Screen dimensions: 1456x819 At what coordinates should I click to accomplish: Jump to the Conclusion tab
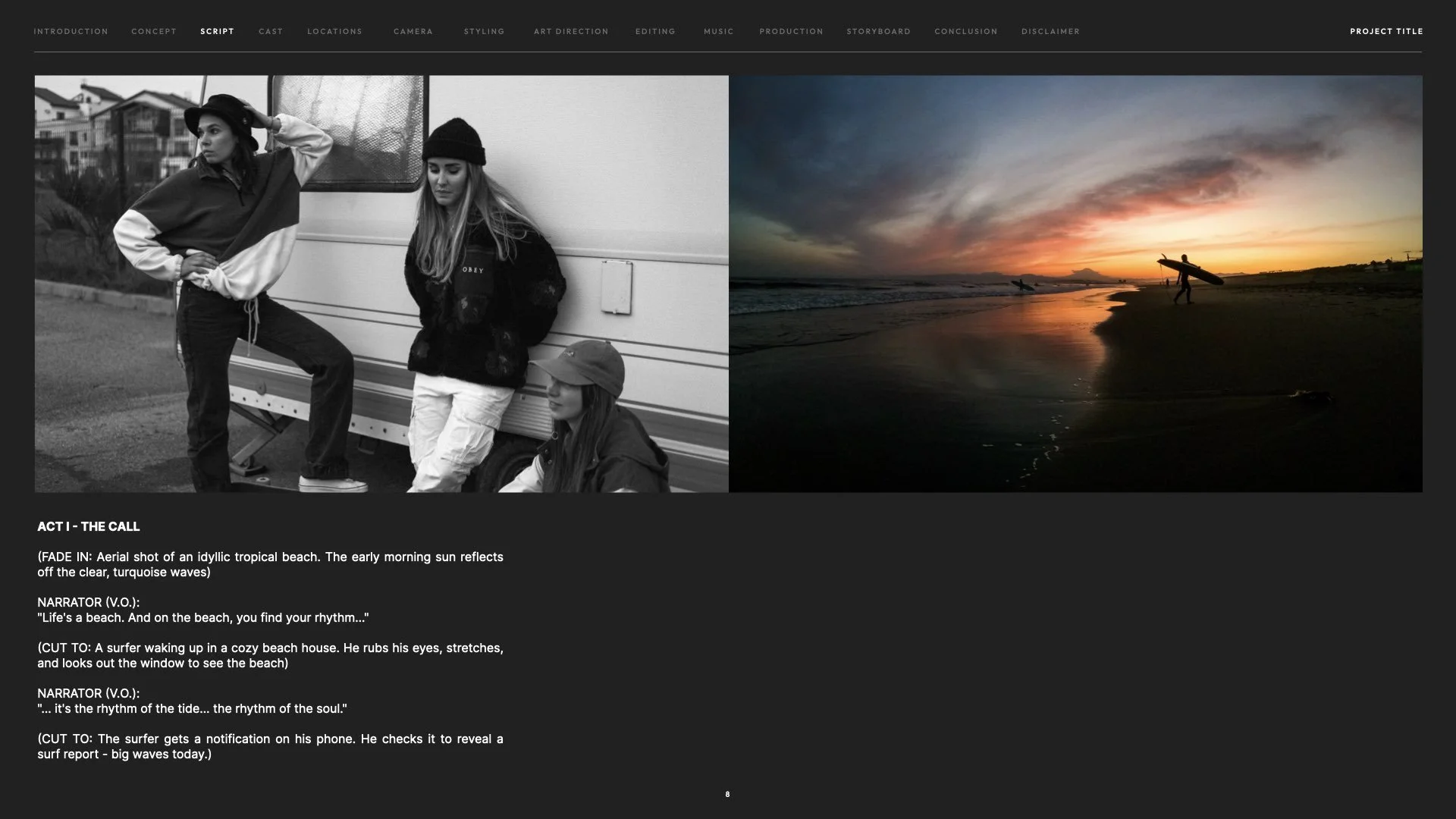(965, 31)
